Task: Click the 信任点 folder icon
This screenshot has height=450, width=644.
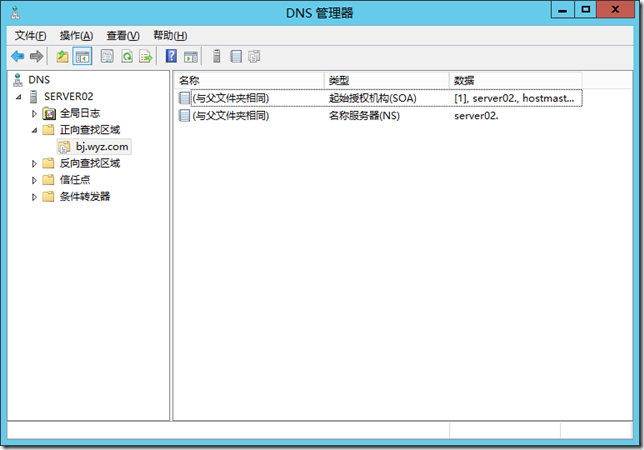Action: pos(48,180)
